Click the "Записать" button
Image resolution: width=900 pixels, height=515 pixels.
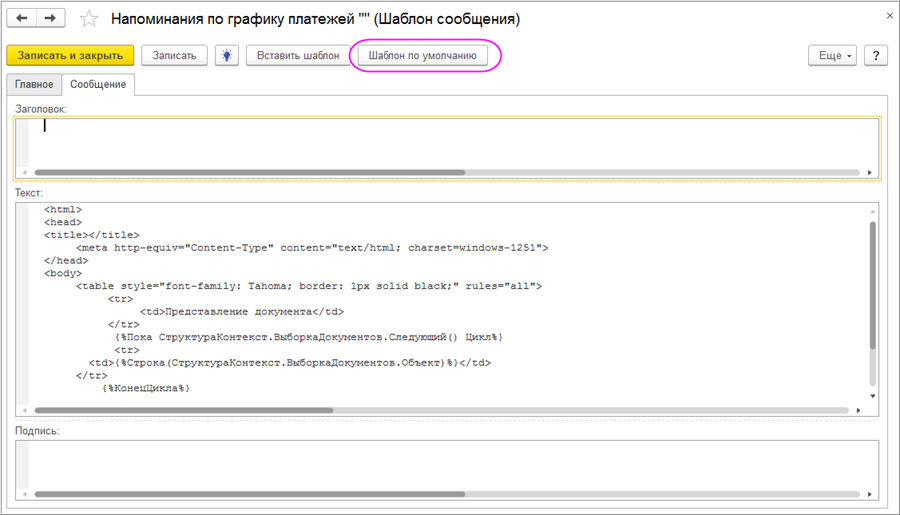tap(175, 56)
